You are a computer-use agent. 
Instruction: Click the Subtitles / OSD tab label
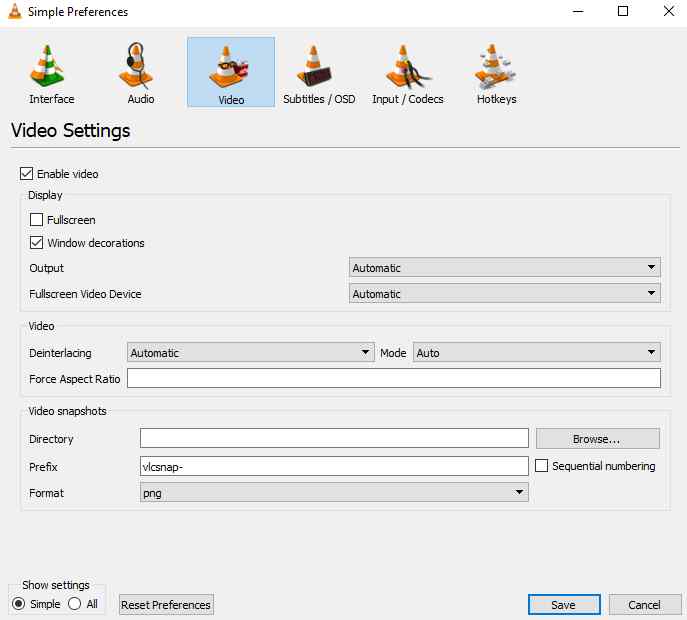pyautogui.click(x=319, y=99)
